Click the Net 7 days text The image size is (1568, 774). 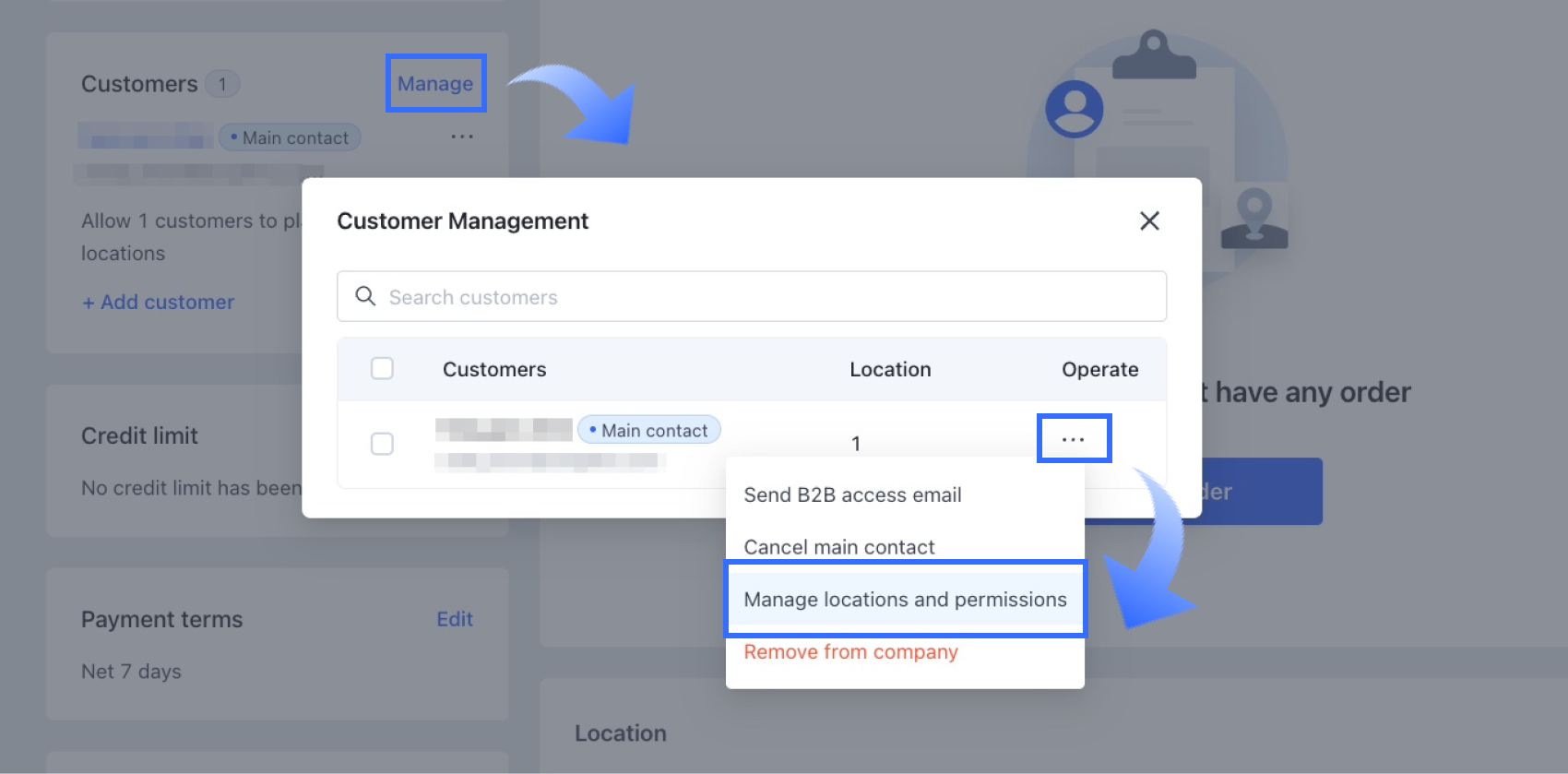(131, 672)
